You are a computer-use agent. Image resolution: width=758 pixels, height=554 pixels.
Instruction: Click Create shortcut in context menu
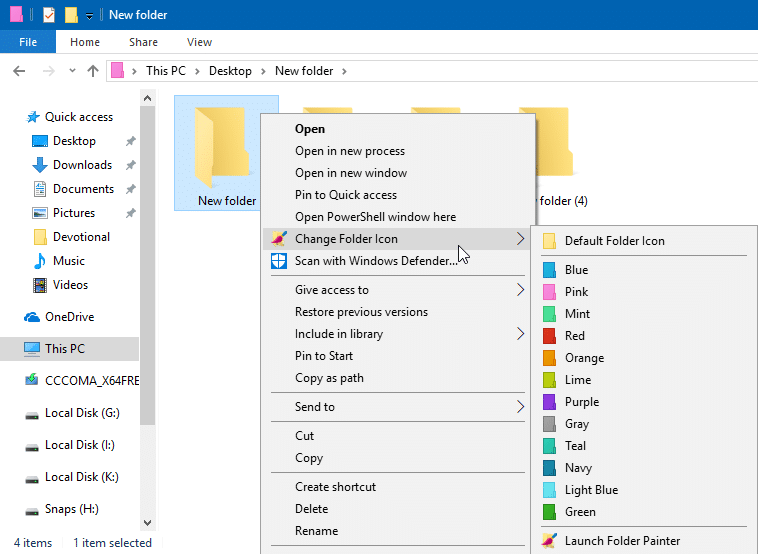click(397, 487)
